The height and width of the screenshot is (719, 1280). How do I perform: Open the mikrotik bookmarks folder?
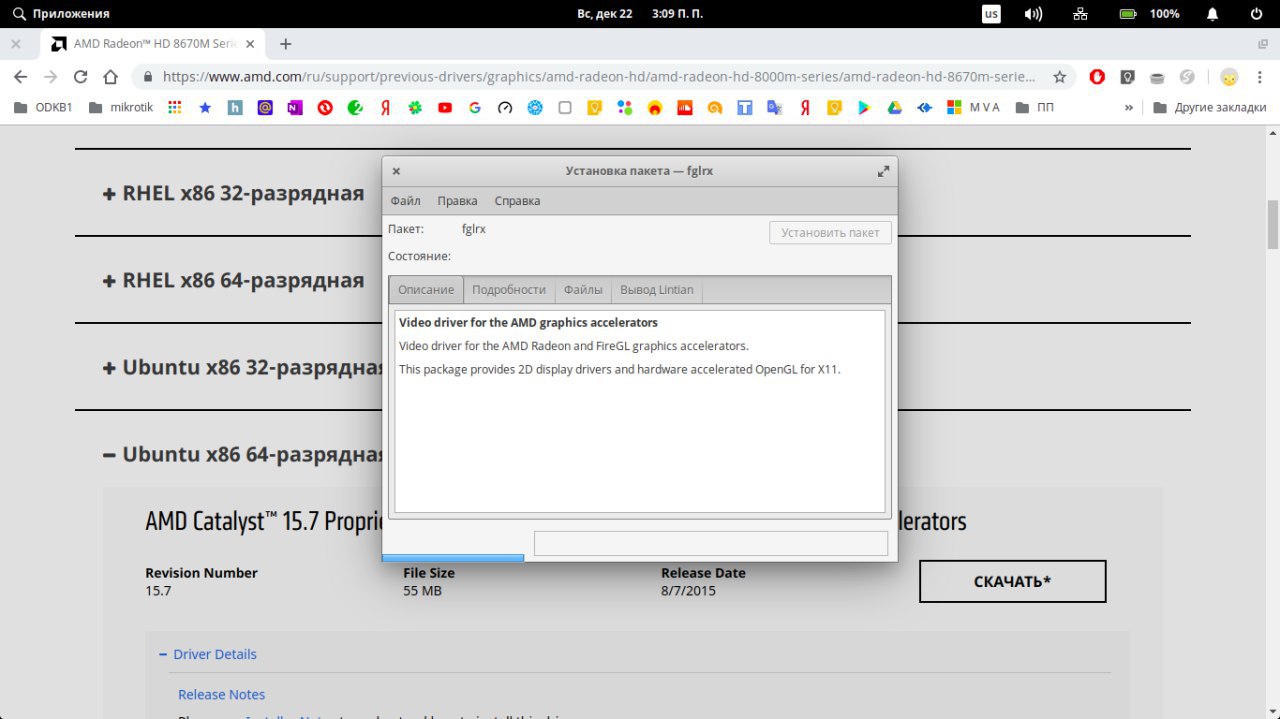[x=121, y=107]
